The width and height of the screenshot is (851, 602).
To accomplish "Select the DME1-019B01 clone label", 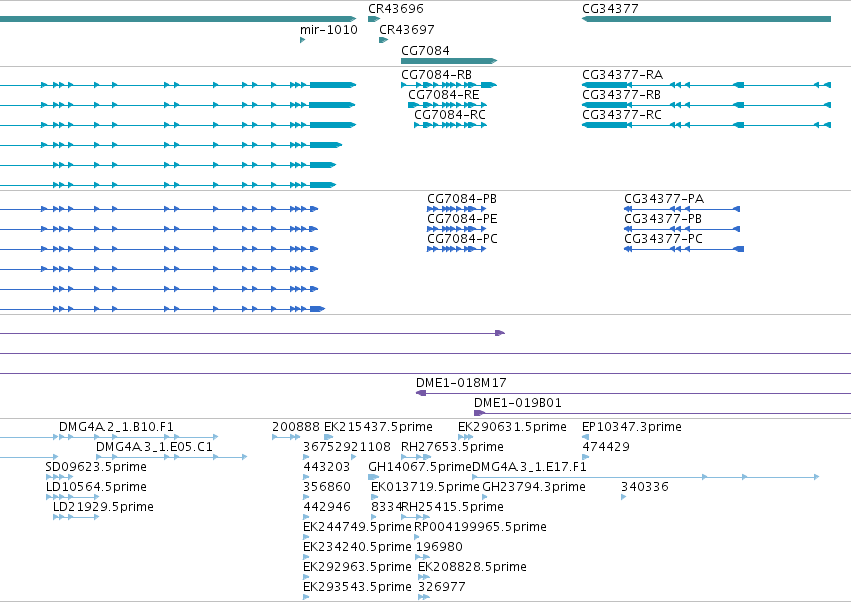I will pyautogui.click(x=518, y=403).
